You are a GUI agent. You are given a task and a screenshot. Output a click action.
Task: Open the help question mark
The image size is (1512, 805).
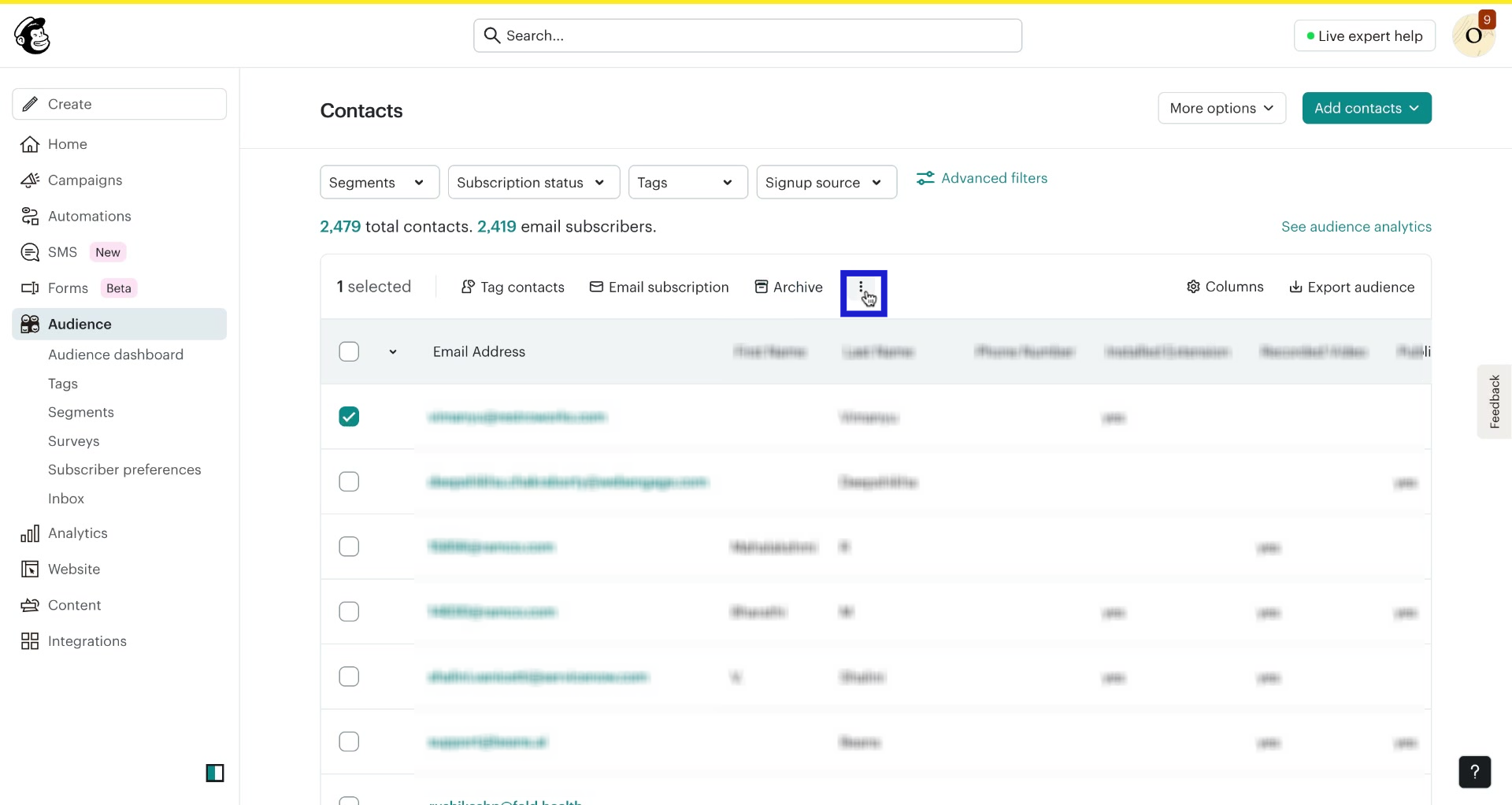(1475, 772)
